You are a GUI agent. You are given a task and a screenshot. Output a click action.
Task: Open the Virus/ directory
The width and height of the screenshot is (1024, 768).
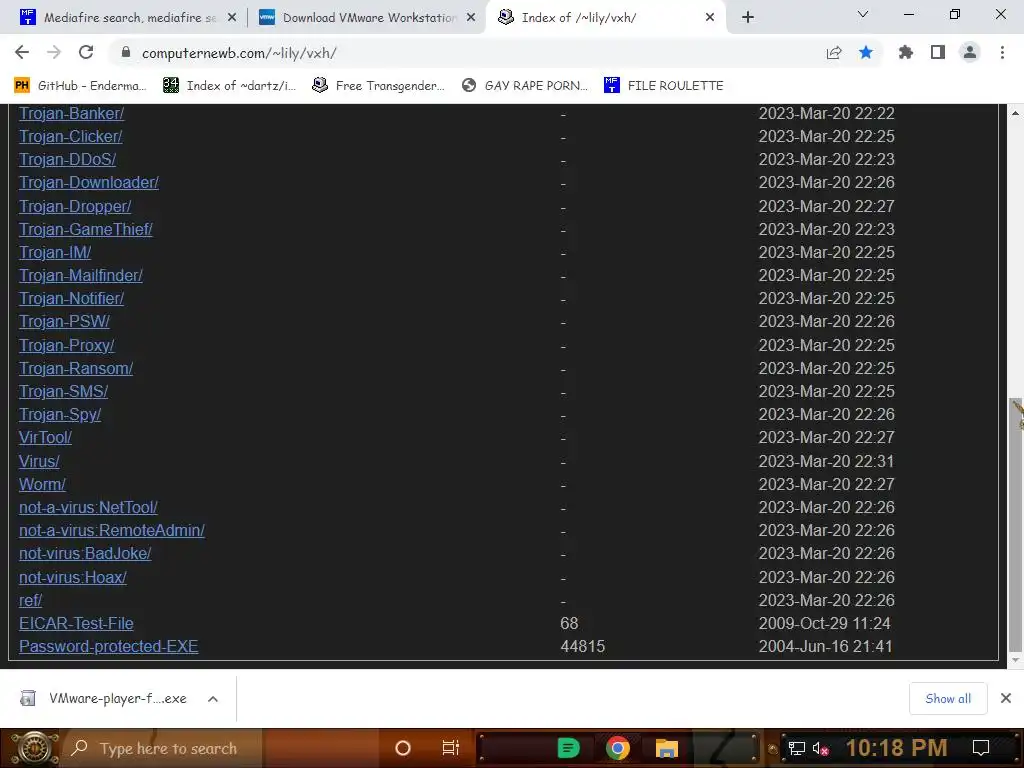39,461
